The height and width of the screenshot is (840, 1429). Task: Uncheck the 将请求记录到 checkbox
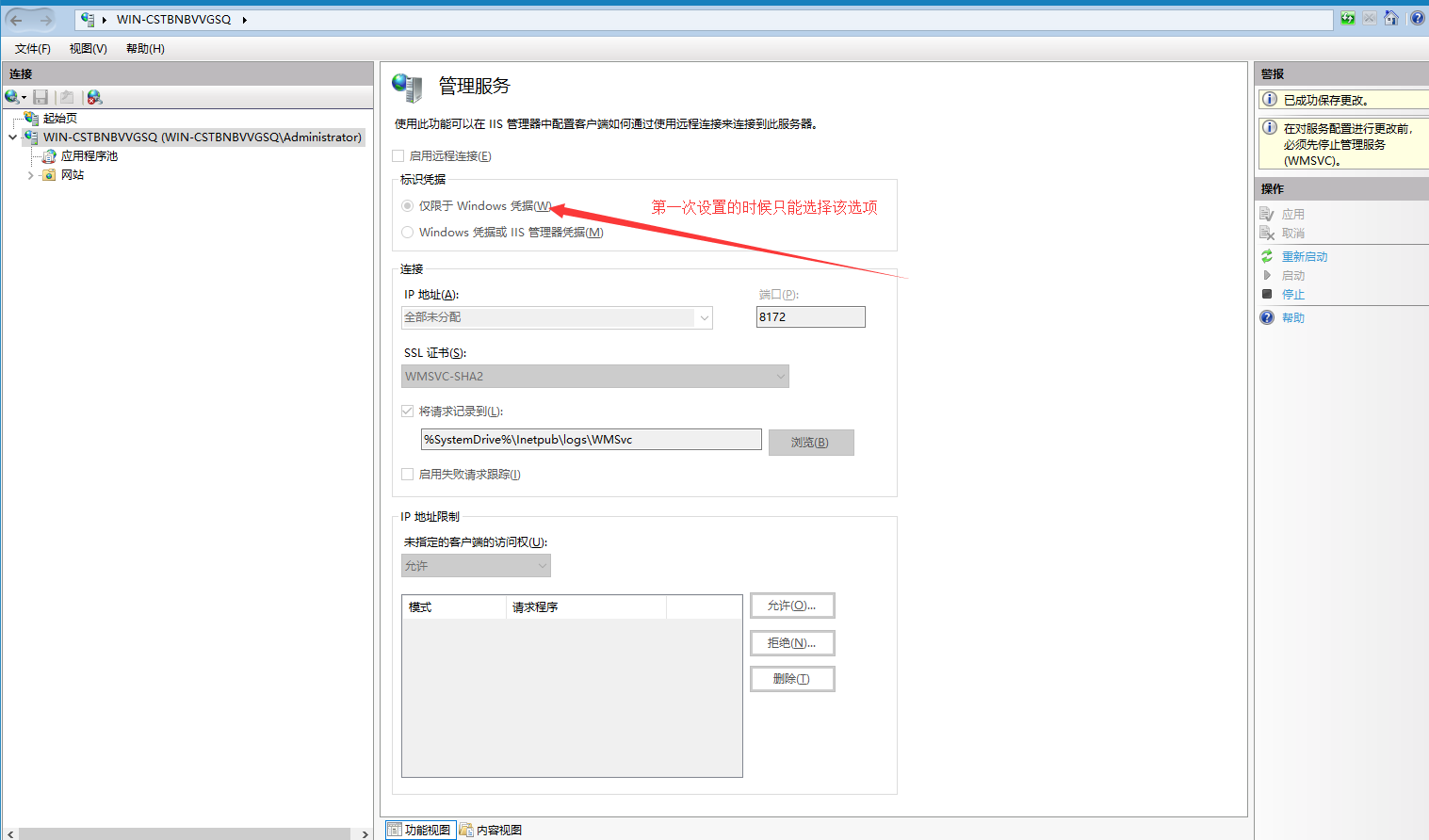point(407,411)
